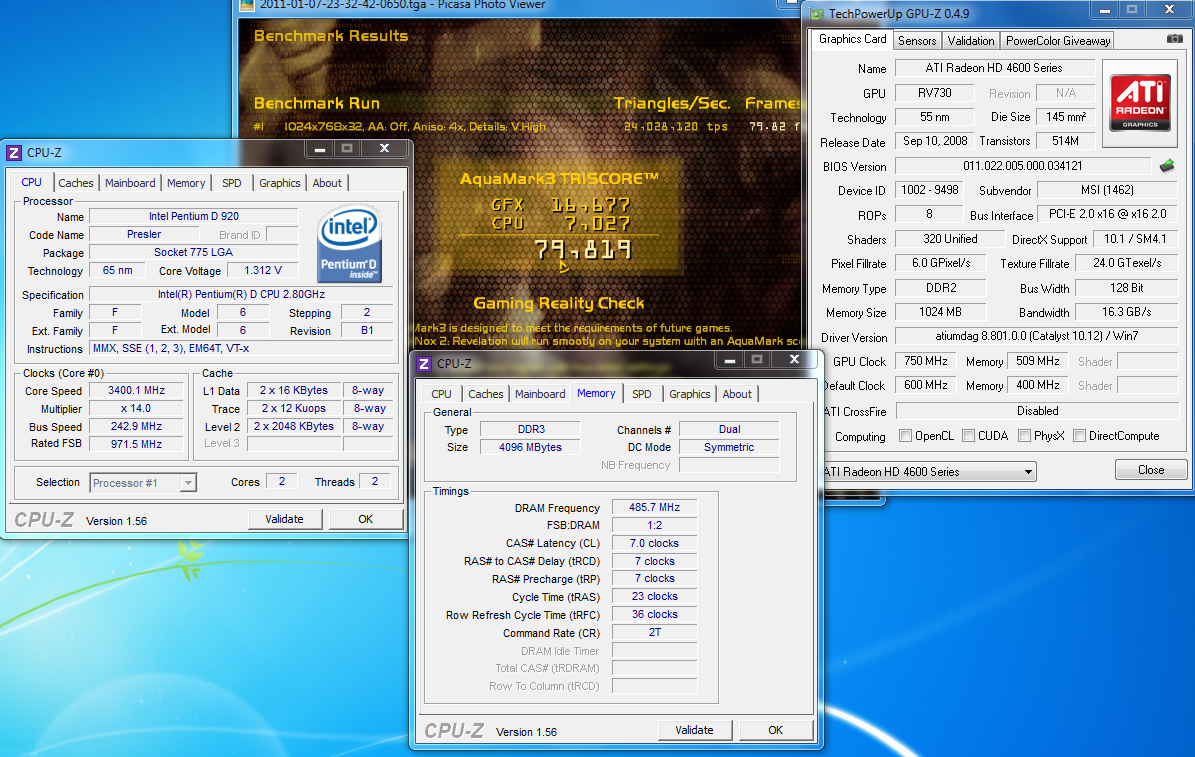Click the Driver Version field in GPU-Z

(1036, 336)
